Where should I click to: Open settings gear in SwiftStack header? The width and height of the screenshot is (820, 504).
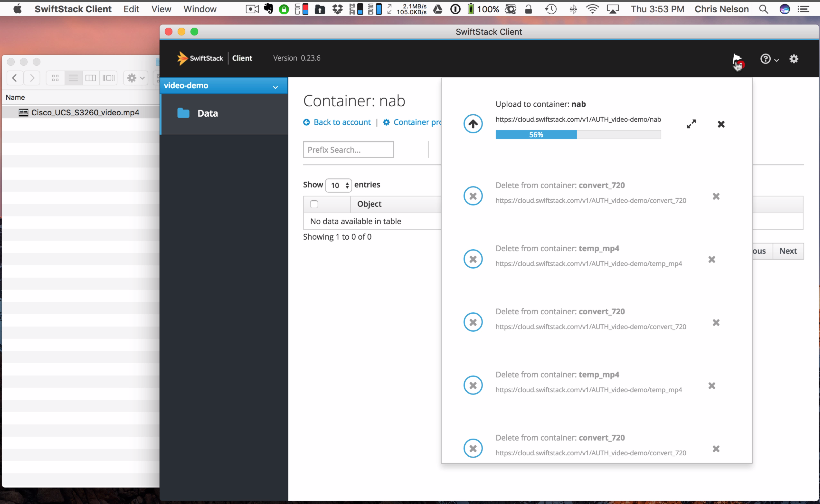(794, 59)
